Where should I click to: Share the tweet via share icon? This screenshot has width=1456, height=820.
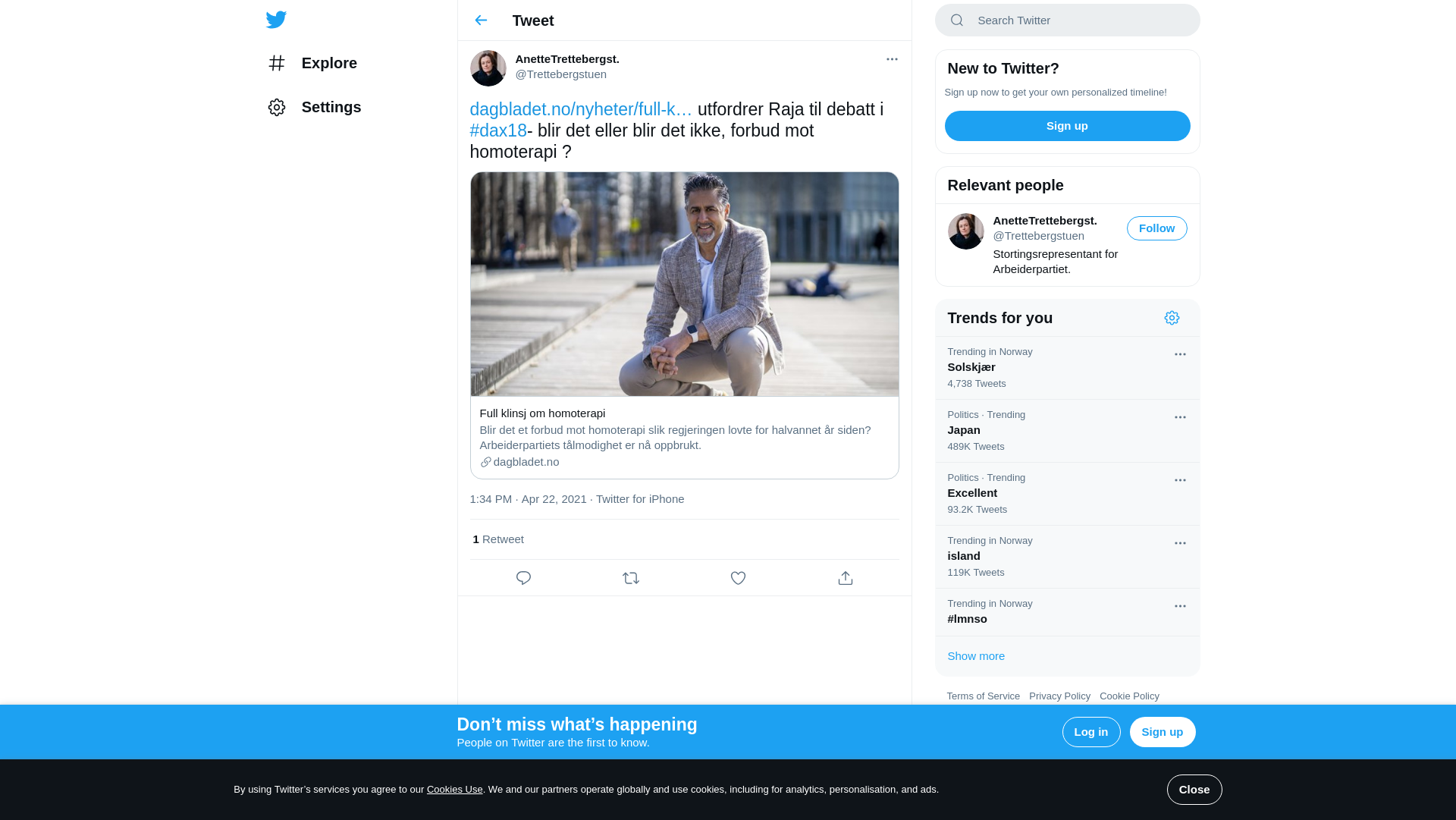click(x=846, y=578)
